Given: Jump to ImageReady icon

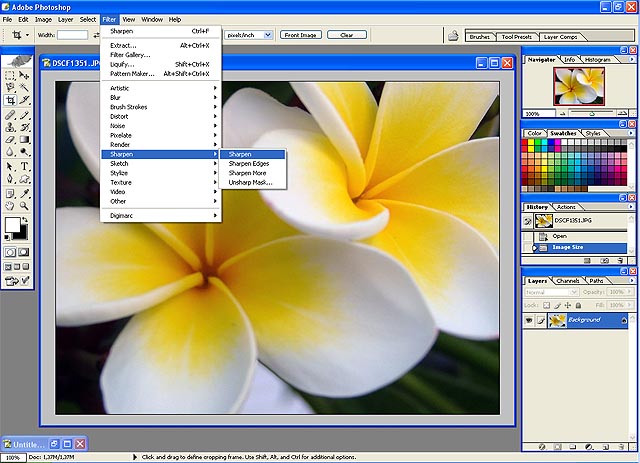Looking at the screenshot, I should [x=17, y=281].
